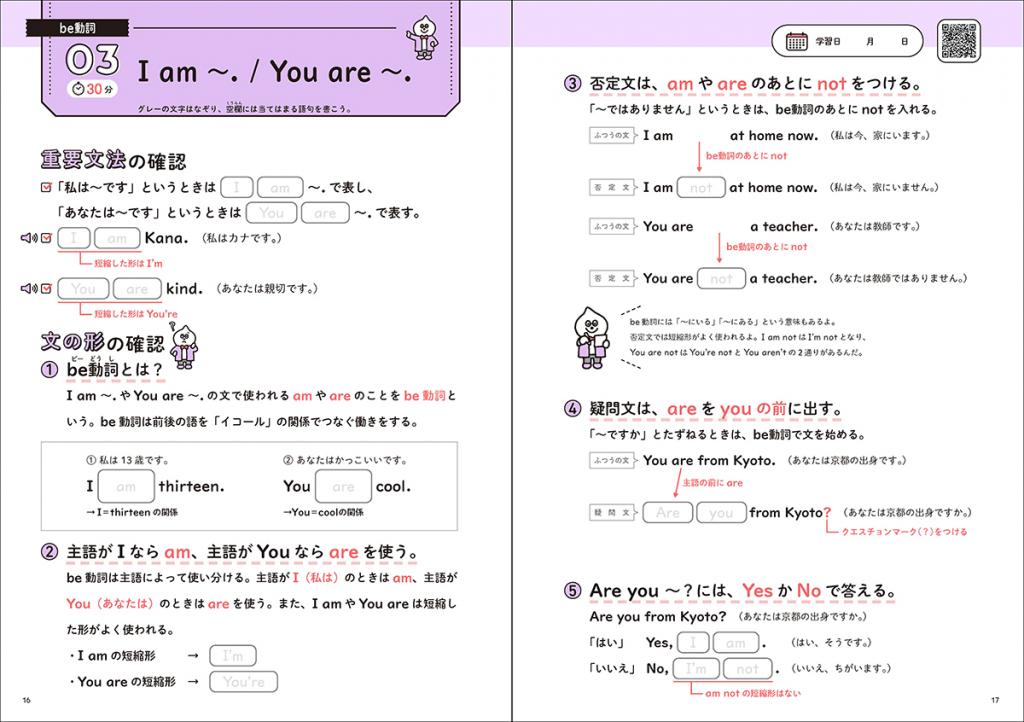Click the 'you' blank before 'from Kyoto?'
1024x722 pixels.
tap(722, 513)
